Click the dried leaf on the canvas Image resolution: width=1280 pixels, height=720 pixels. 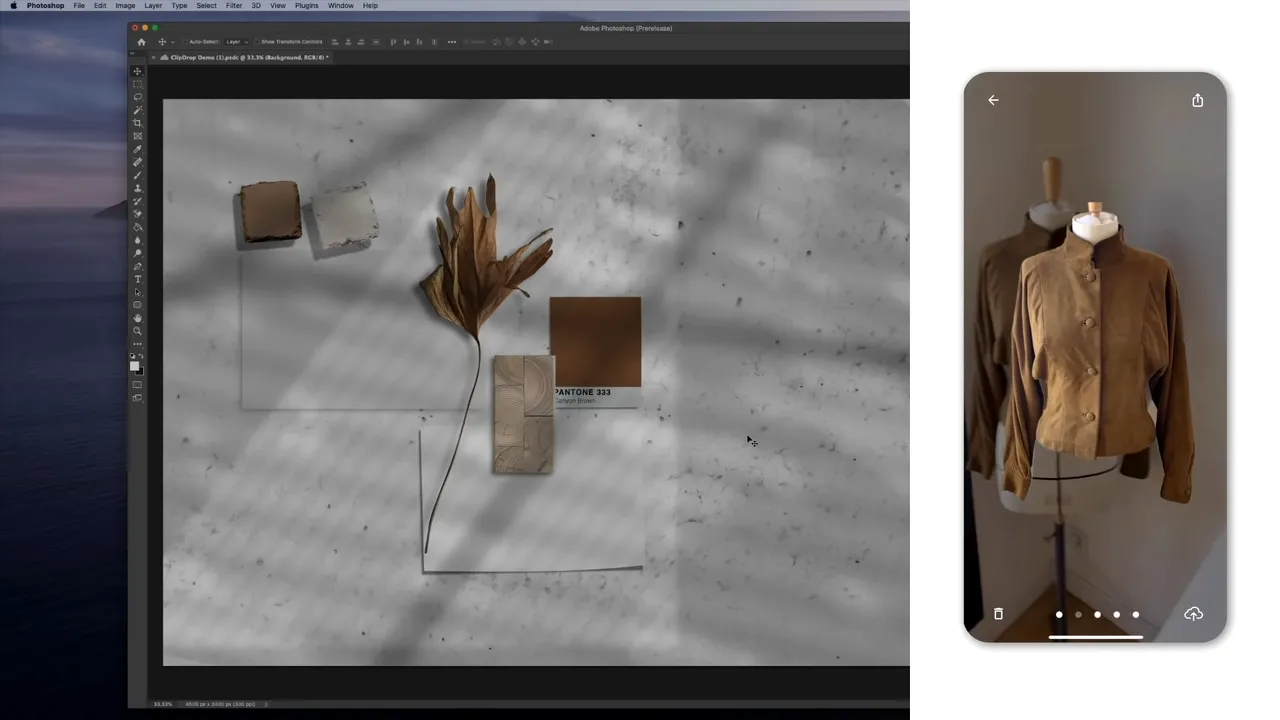484,262
